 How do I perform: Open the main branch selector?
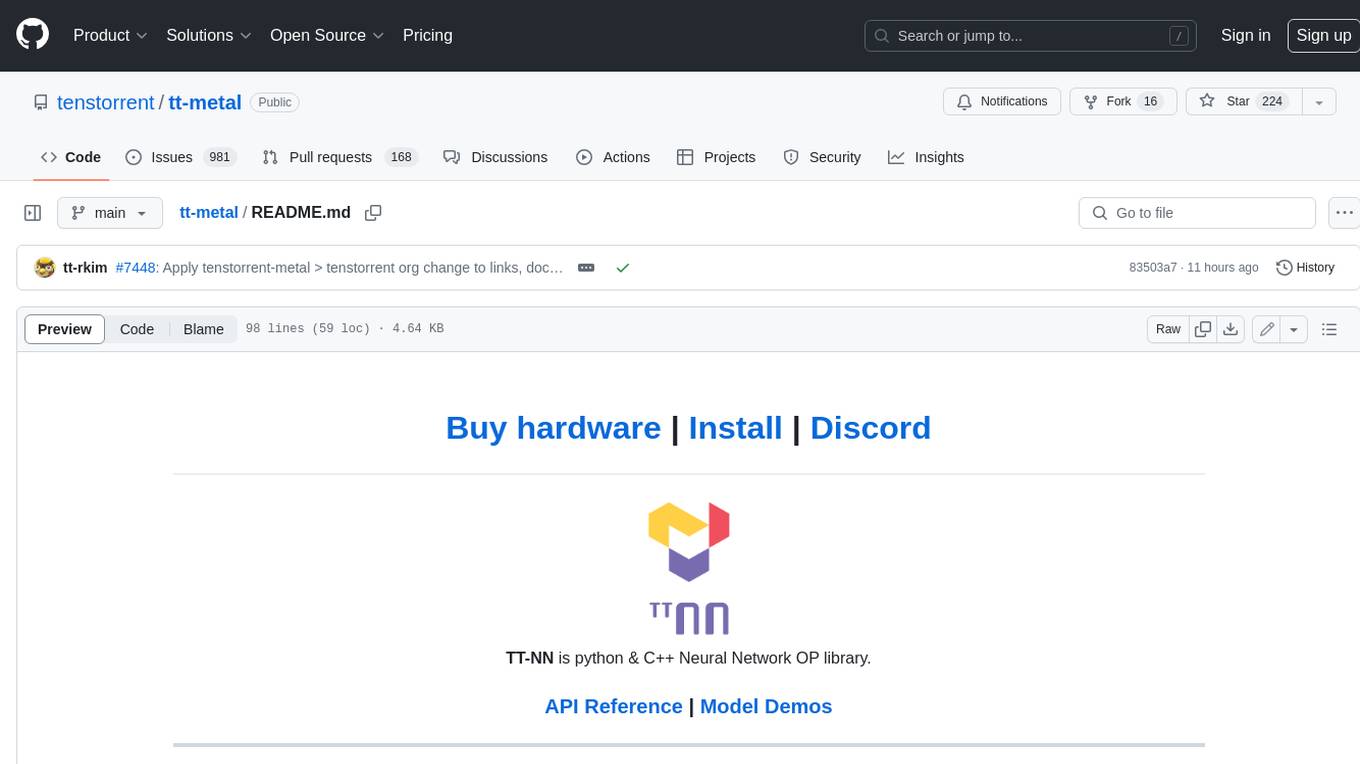[109, 213]
